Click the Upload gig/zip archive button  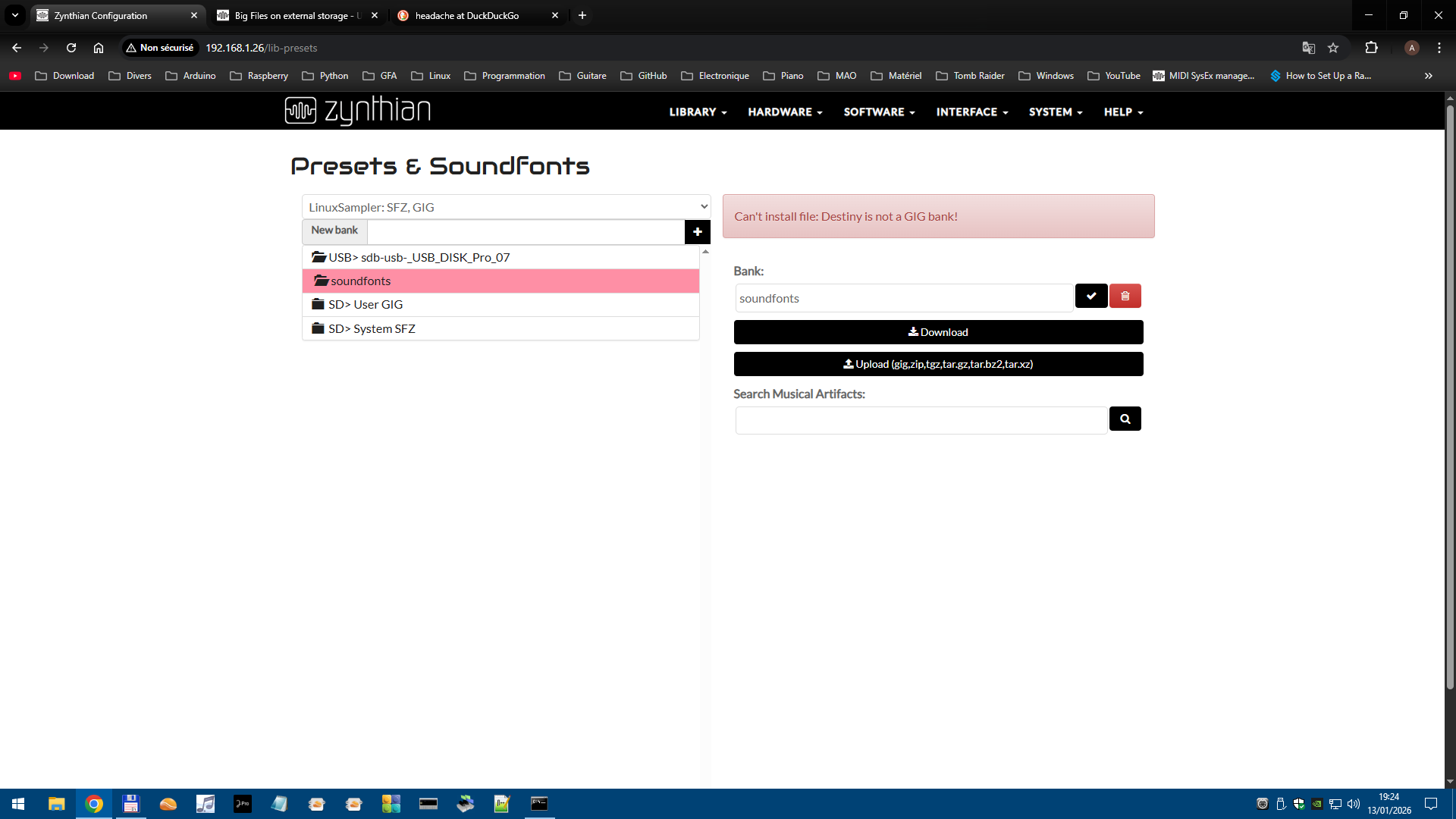[938, 365]
